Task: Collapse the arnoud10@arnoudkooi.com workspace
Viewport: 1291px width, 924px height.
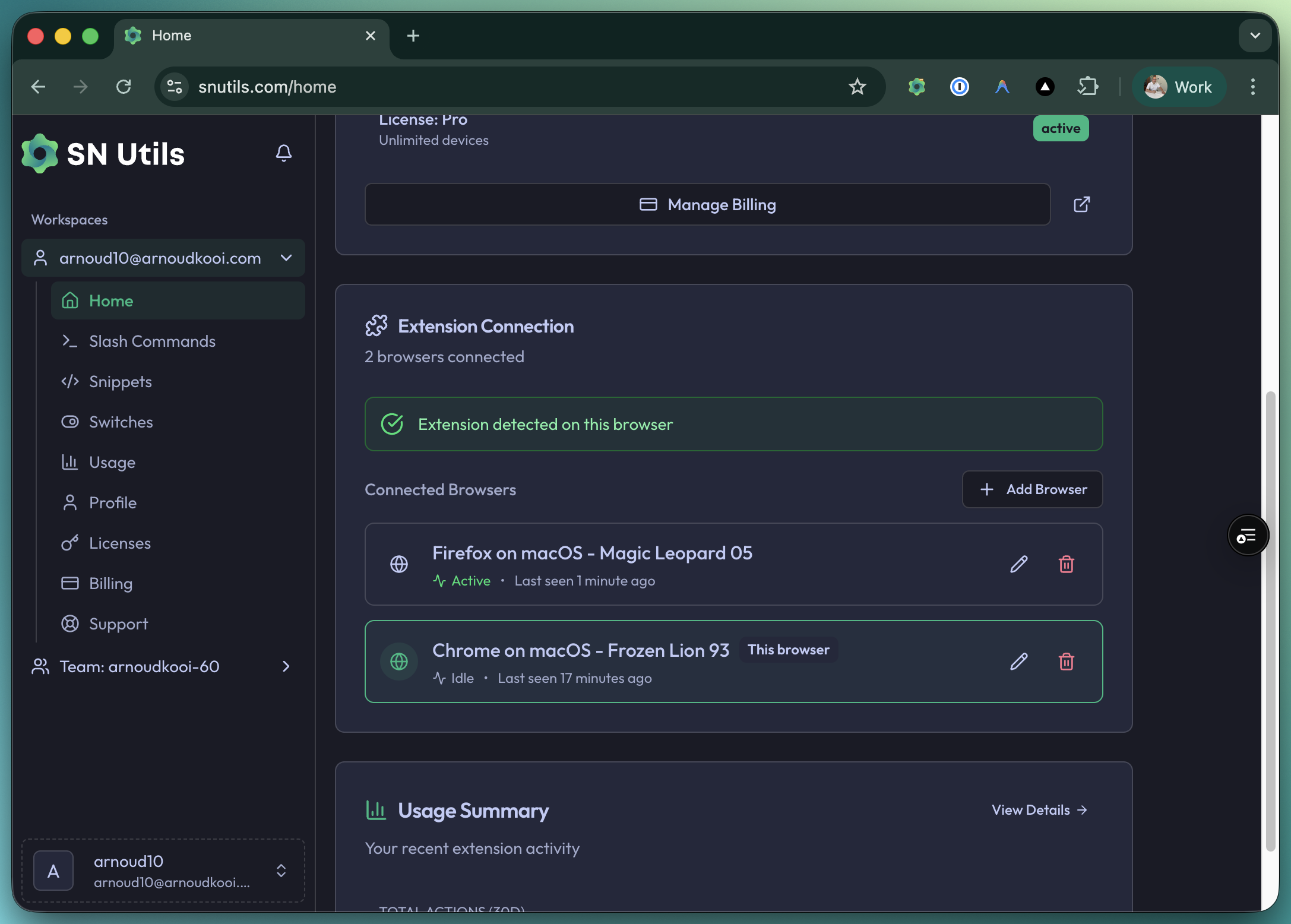Action: tap(286, 258)
